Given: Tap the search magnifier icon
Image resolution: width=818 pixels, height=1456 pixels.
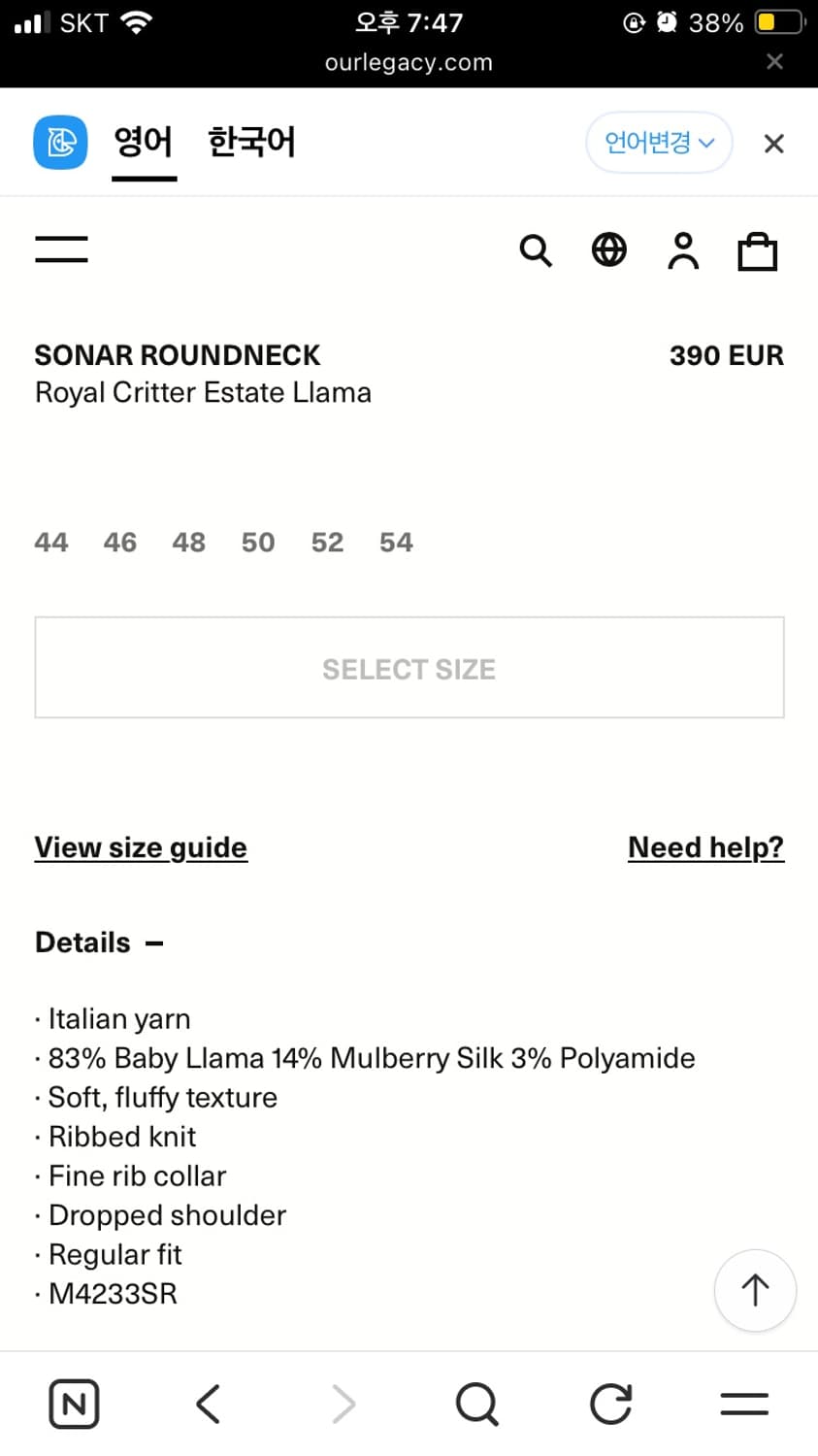Looking at the screenshot, I should pyautogui.click(x=536, y=250).
